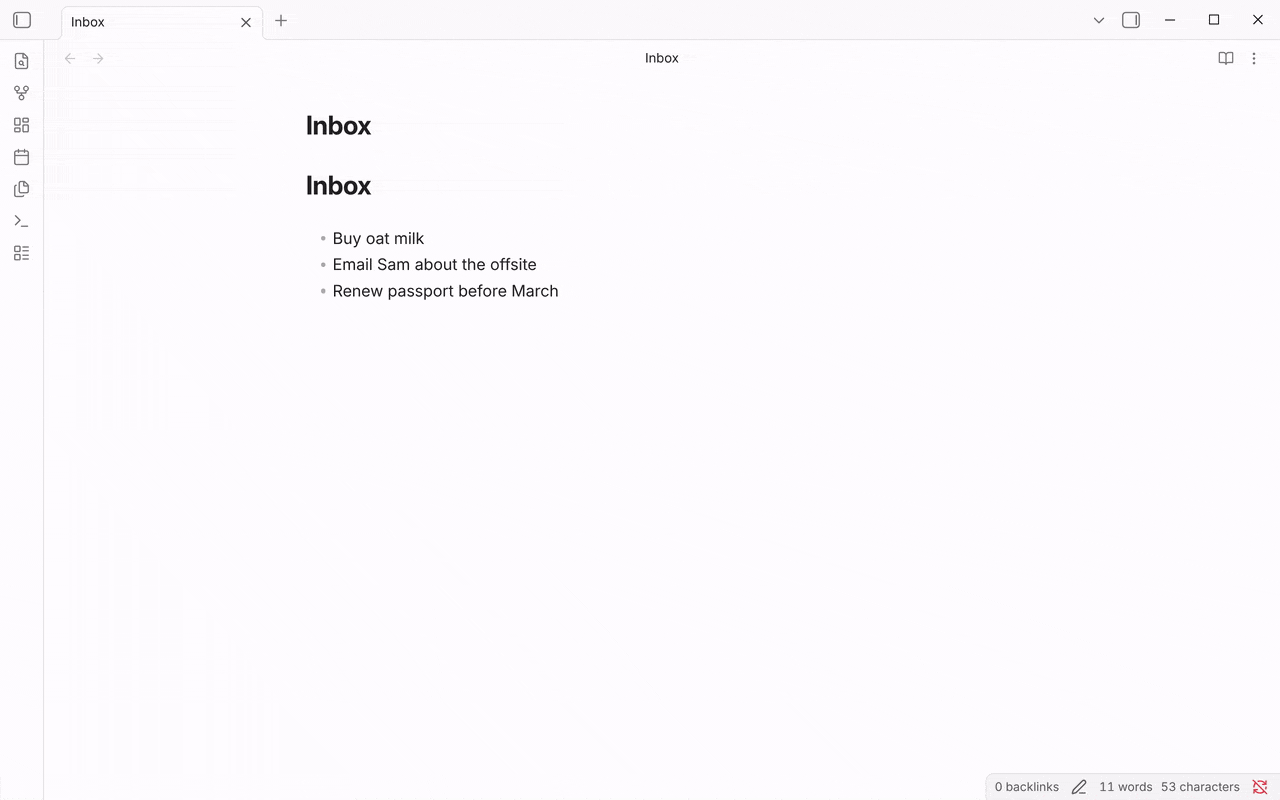The image size is (1280, 800).
Task: Click "Email Sam about the offsite" item
Action: point(434,264)
